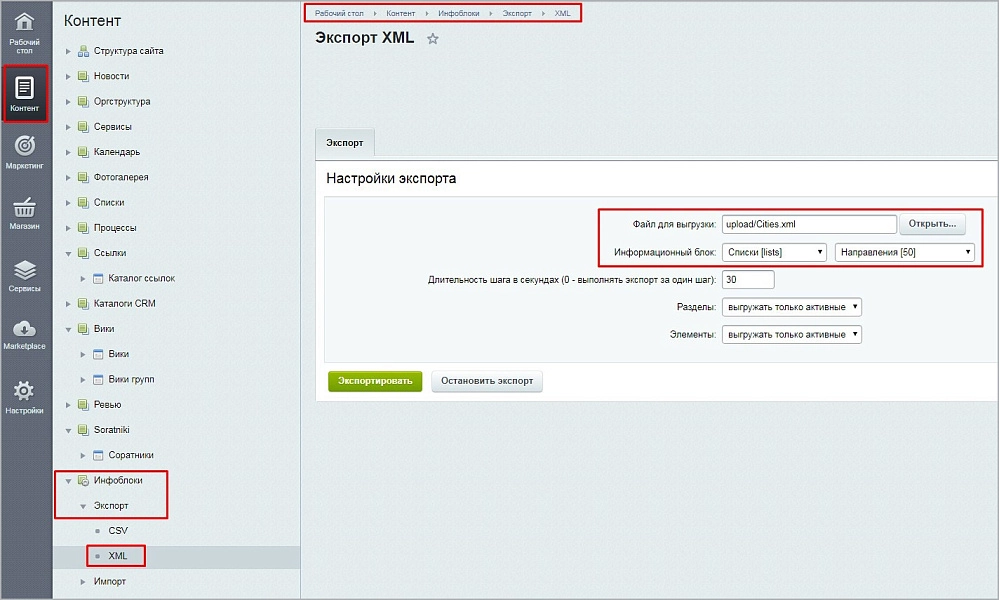Open the Направления [50] infoblock dropdown
The height and width of the screenshot is (600, 999).
coord(905,252)
